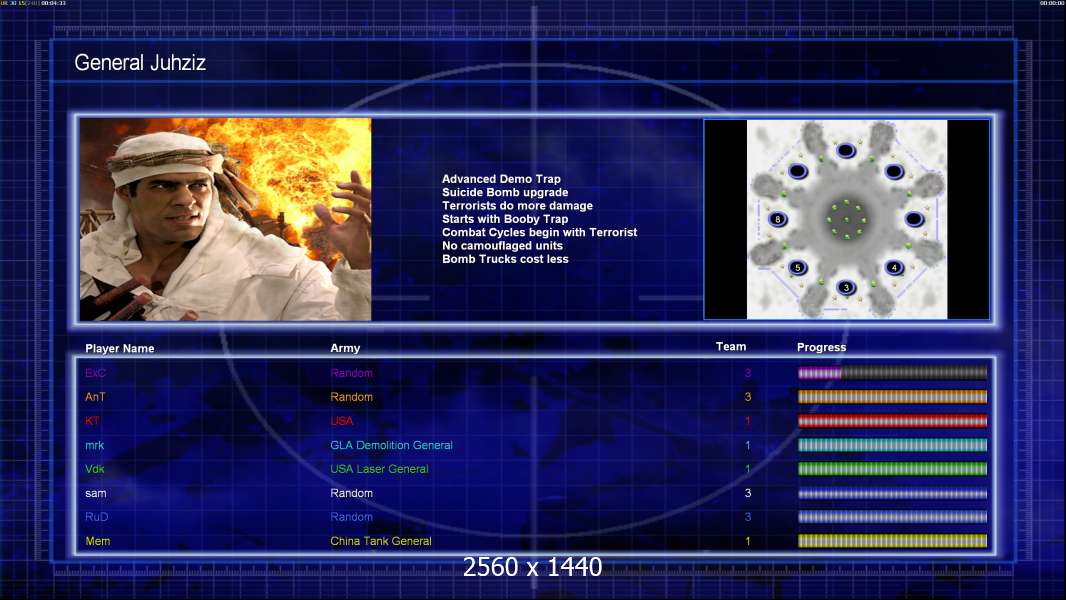Image resolution: width=1066 pixels, height=600 pixels.
Task: Click the General Juhziz portrait image
Action: [x=225, y=219]
